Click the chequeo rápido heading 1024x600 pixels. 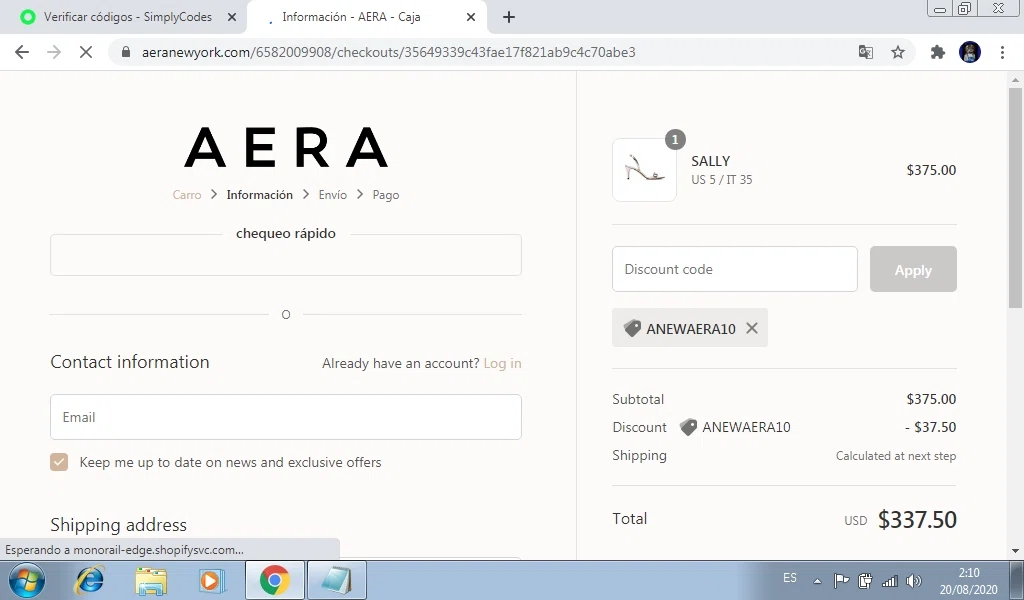coord(286,233)
